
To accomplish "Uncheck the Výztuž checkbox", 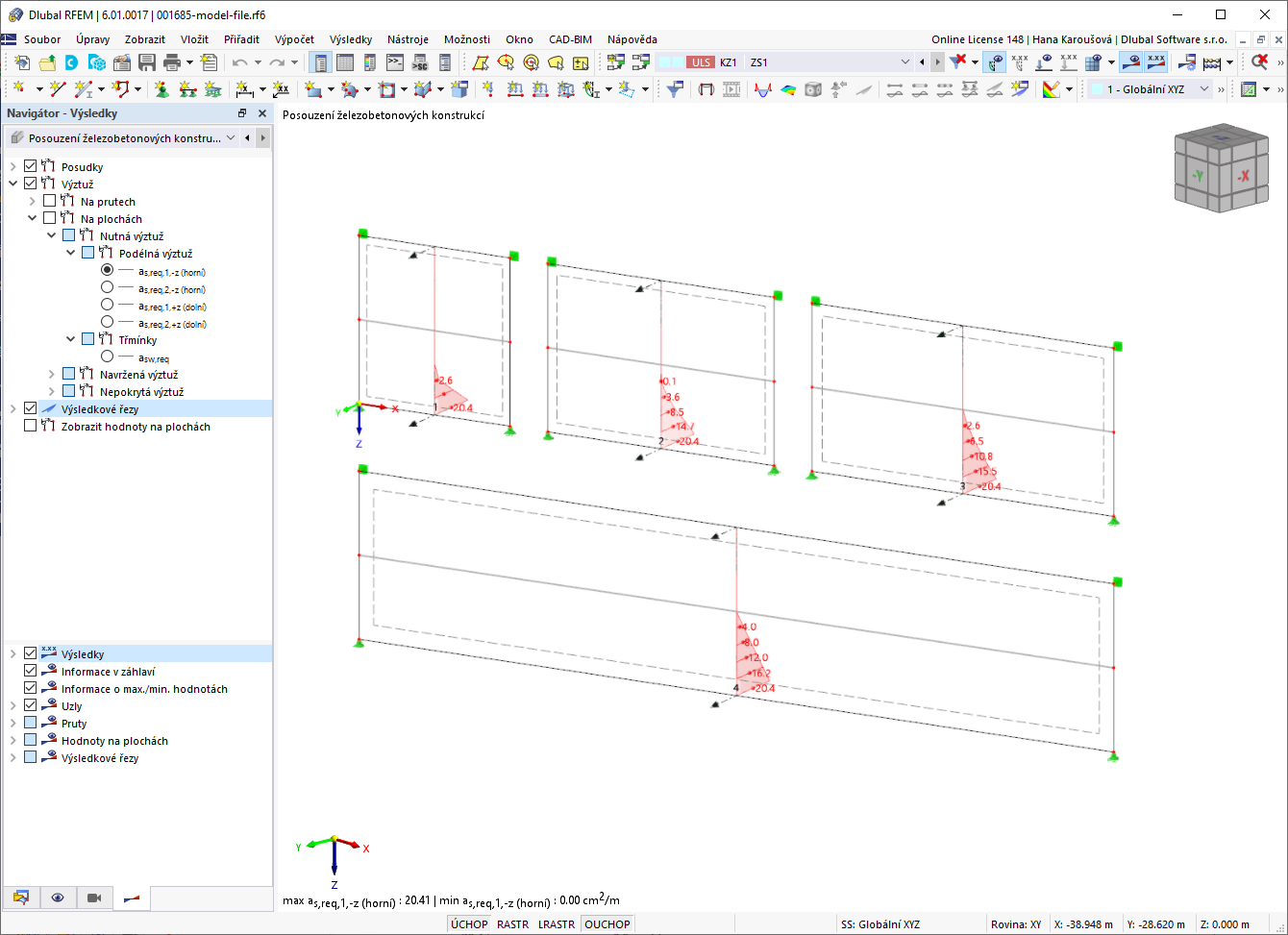I will [x=31, y=185].
